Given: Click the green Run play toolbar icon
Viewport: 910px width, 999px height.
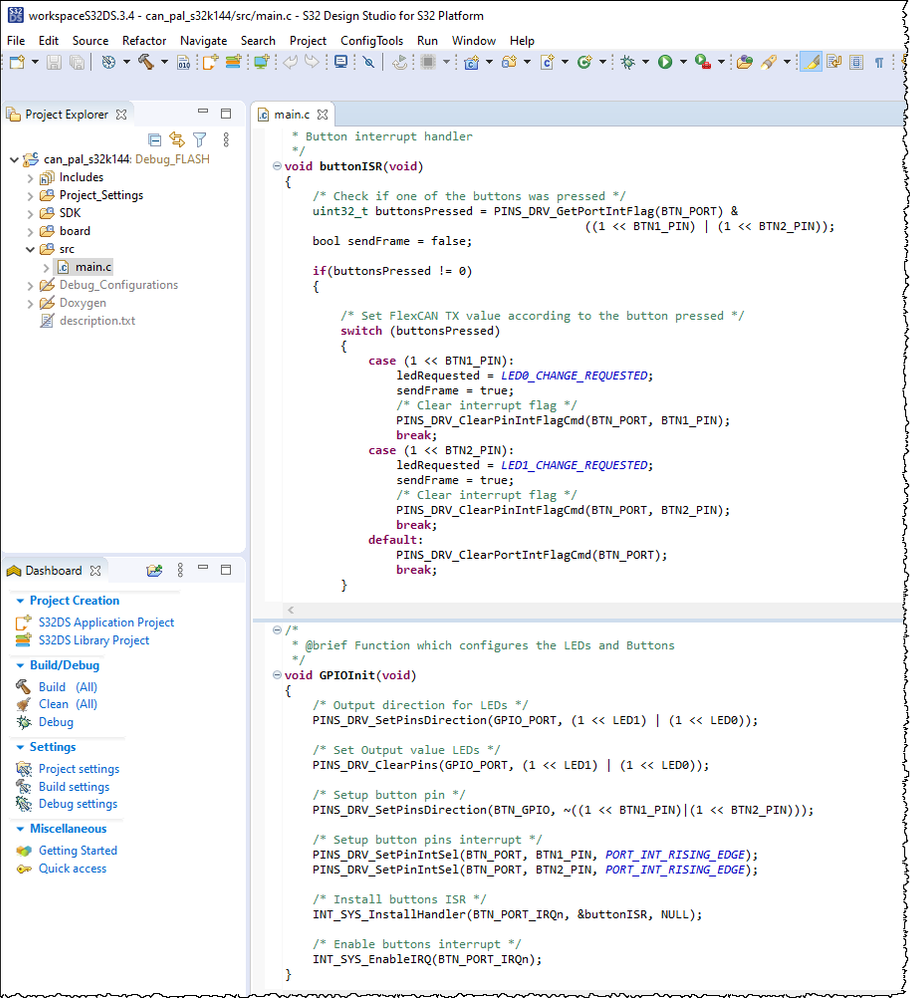Looking at the screenshot, I should (665, 62).
